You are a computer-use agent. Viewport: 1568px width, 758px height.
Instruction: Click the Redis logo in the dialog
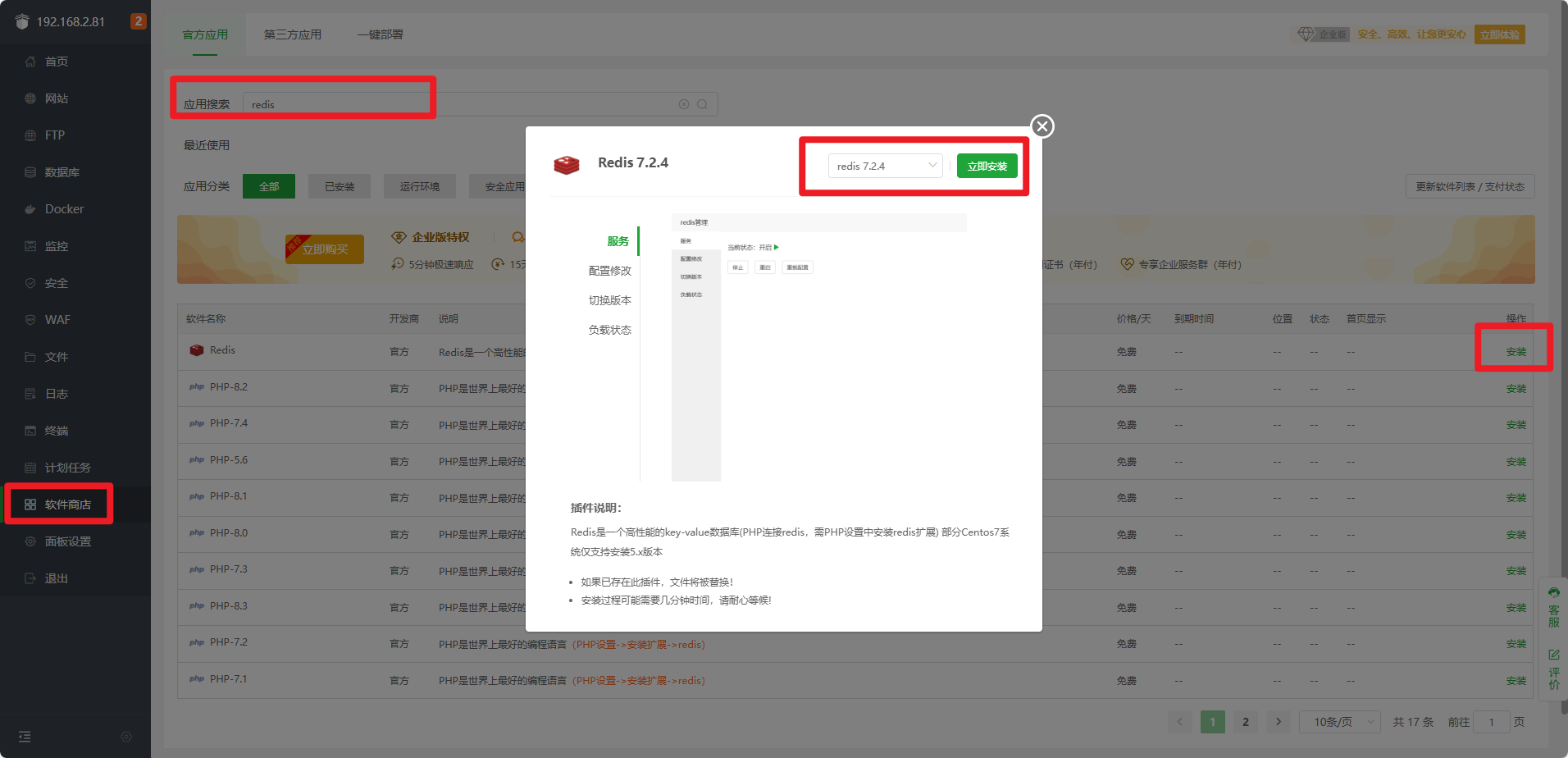tap(567, 165)
